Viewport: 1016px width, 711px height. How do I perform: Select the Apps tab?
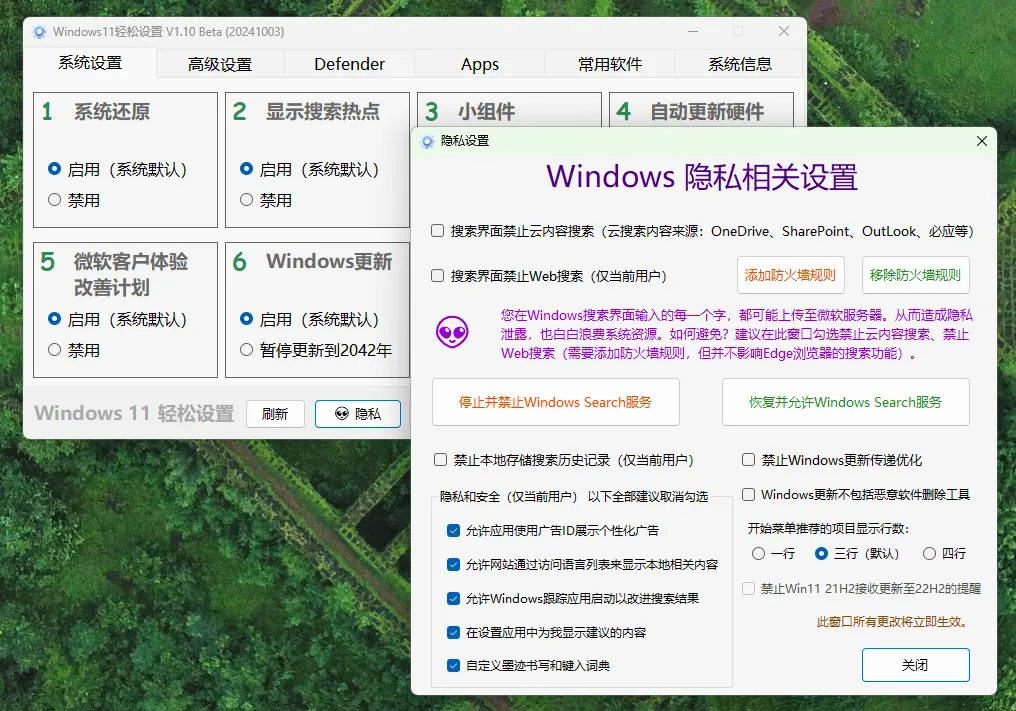(x=479, y=63)
